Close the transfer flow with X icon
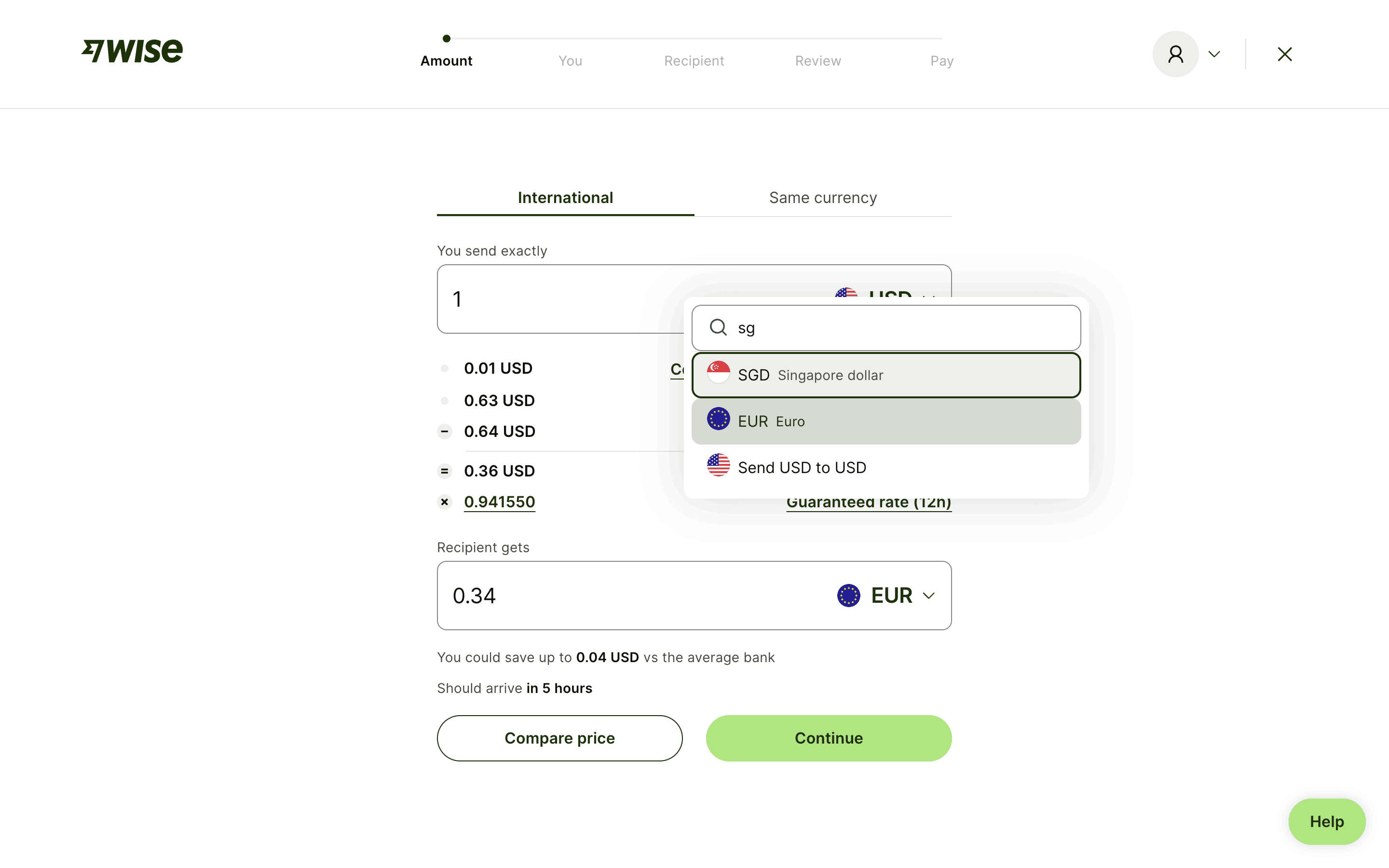The image size is (1389, 868). coord(1284,54)
